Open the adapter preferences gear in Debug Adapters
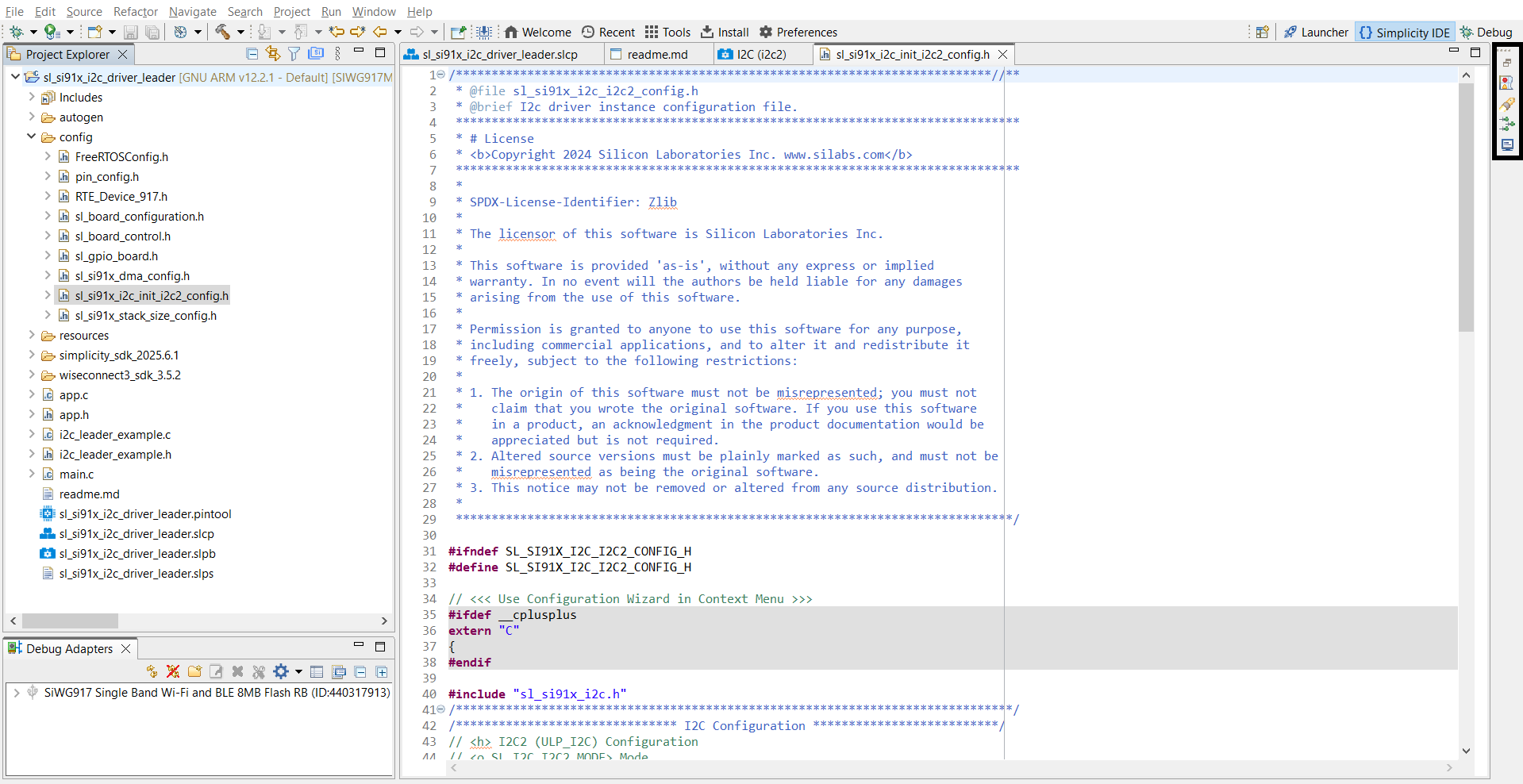The width and height of the screenshot is (1523, 784). (283, 671)
